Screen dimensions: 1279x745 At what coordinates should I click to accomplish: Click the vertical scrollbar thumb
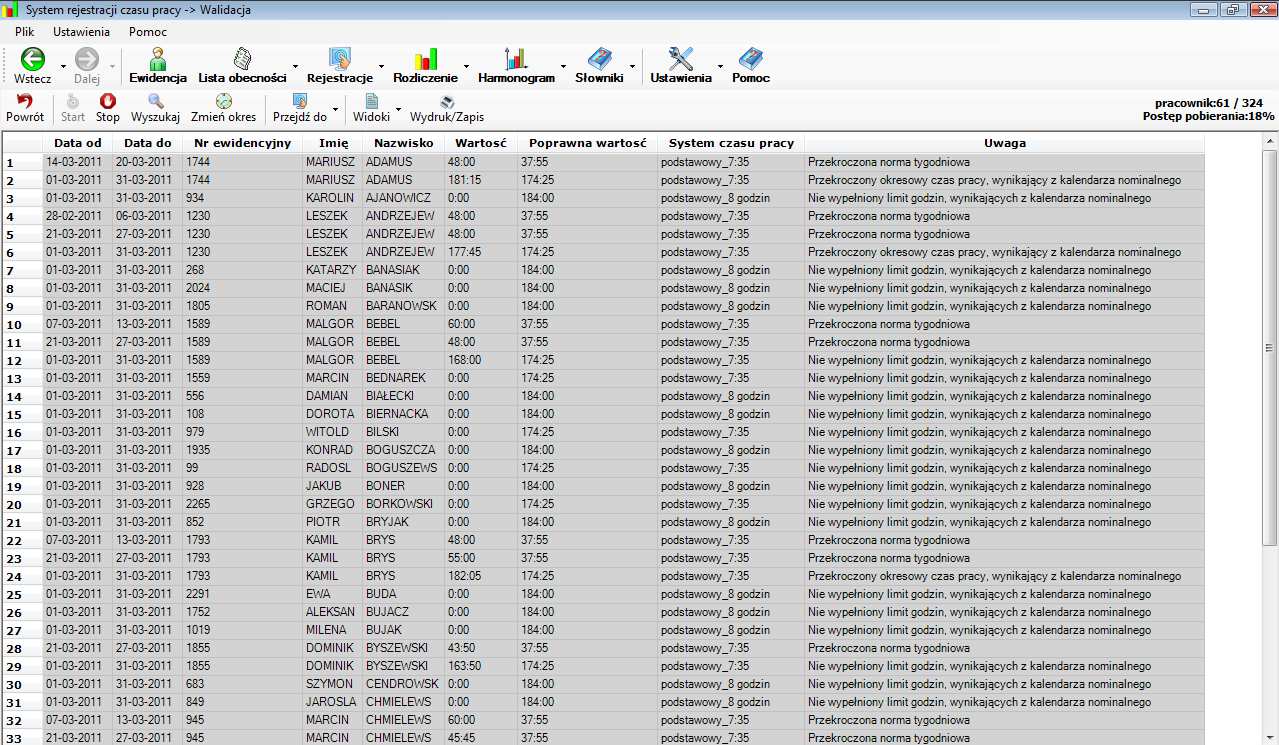(1270, 347)
